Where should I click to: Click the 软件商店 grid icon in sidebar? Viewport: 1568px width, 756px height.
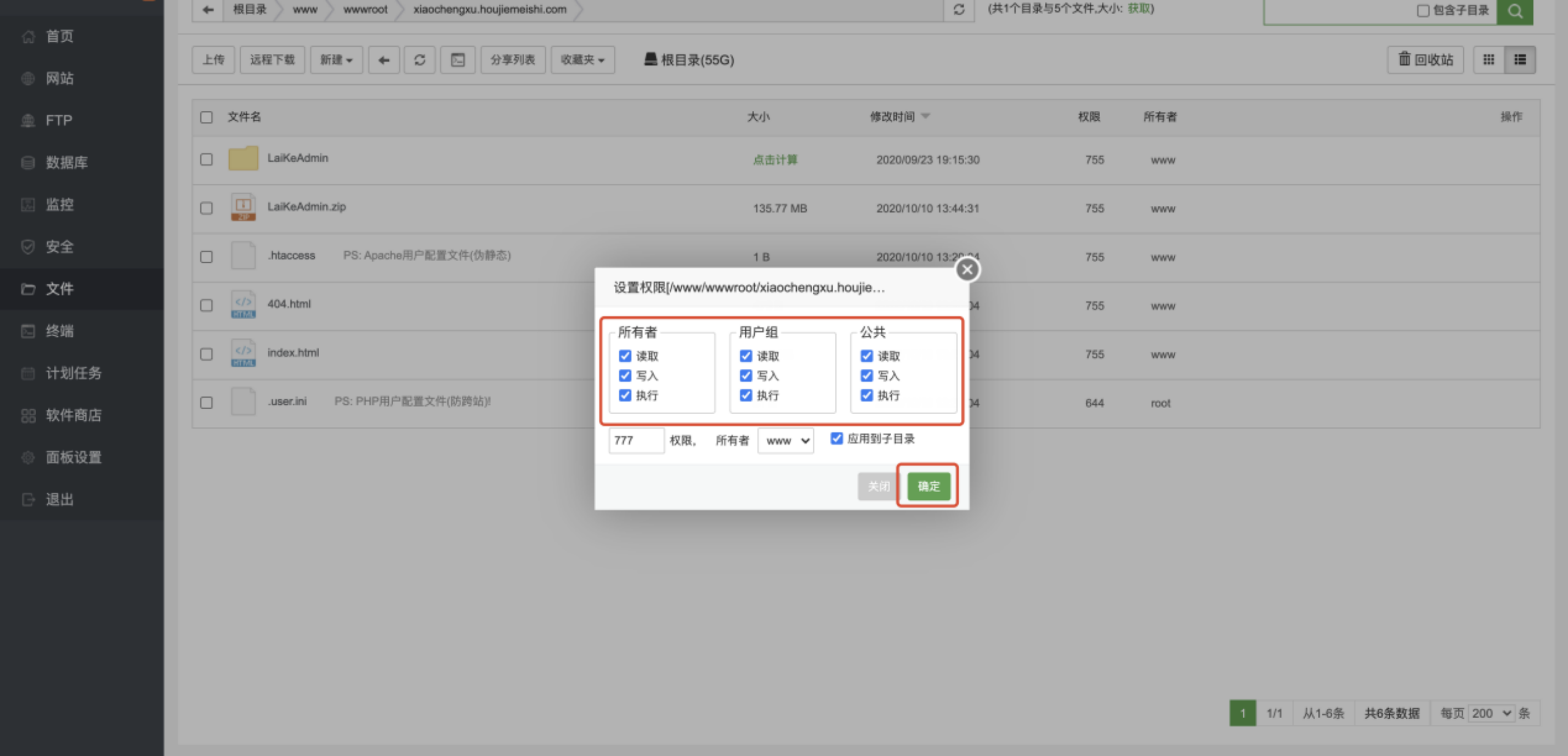pos(28,415)
